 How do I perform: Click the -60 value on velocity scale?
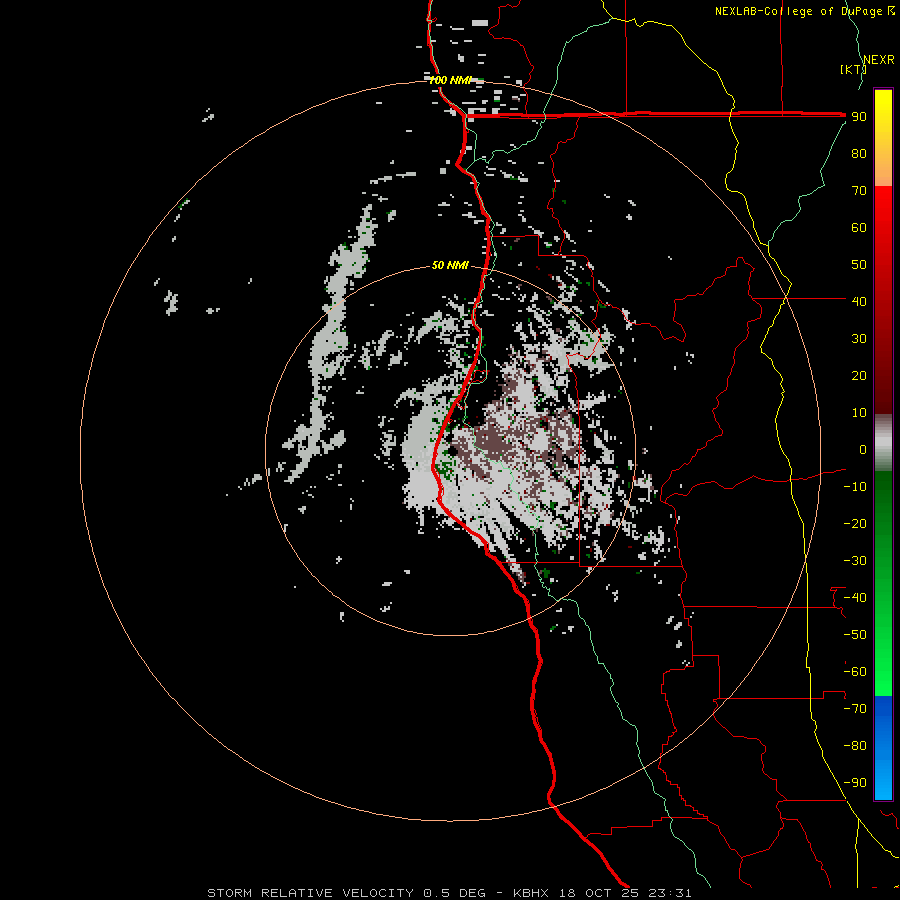pyautogui.click(x=855, y=672)
